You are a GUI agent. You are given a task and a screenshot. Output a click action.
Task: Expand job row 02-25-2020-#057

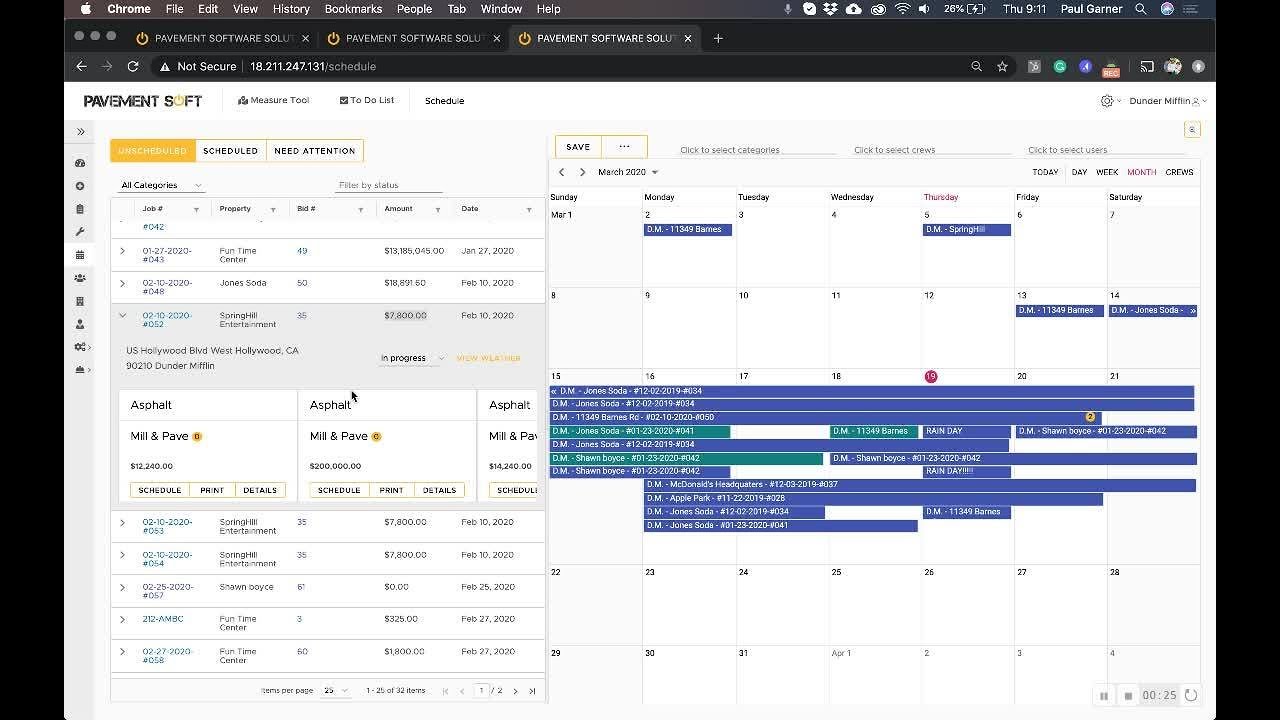point(122,587)
